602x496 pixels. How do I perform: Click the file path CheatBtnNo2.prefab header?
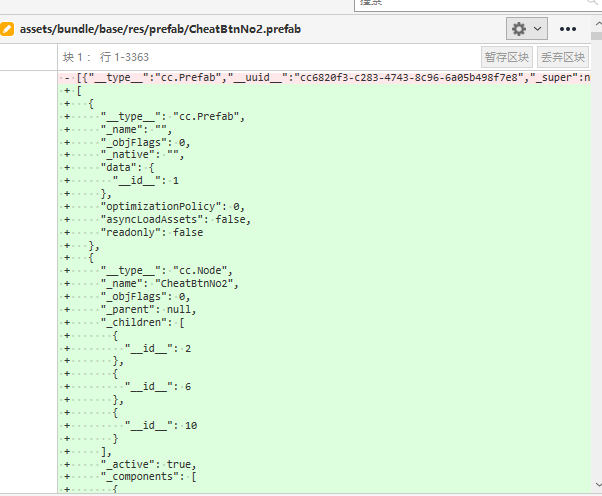pos(160,29)
